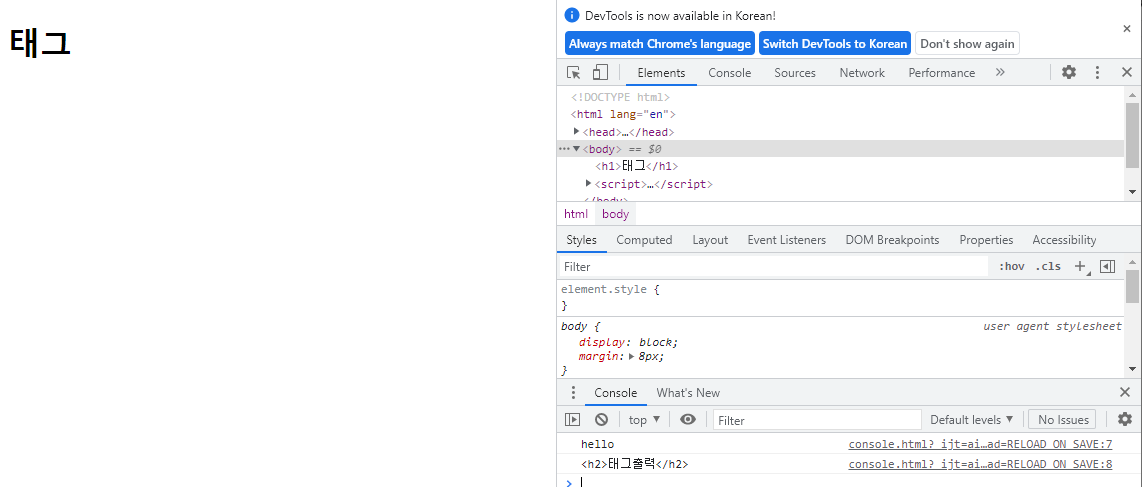Collapse the body element node
Screen dimensions: 1142x487
(x=577, y=149)
